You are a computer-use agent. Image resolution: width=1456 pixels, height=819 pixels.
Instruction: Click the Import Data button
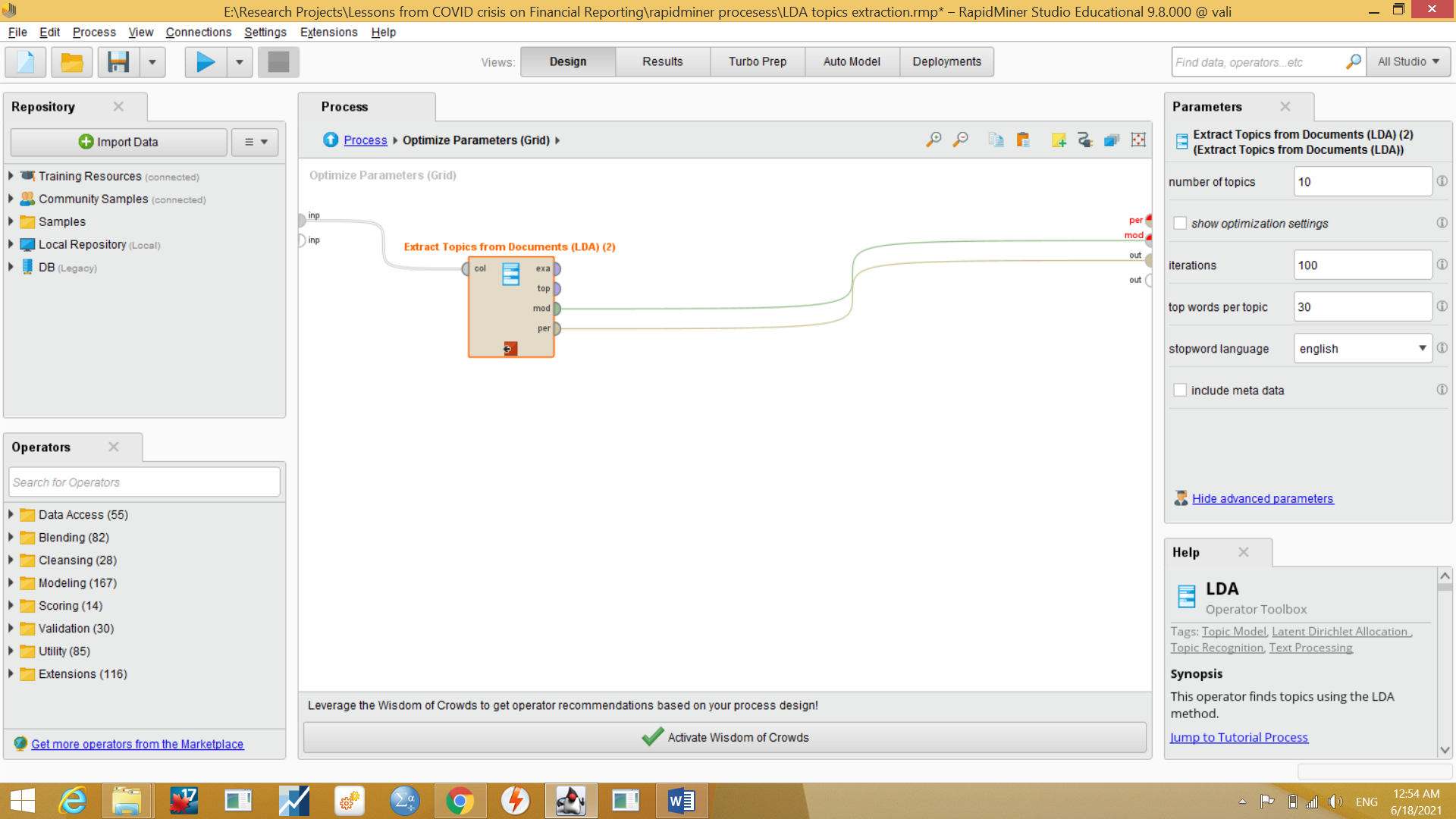click(x=118, y=142)
